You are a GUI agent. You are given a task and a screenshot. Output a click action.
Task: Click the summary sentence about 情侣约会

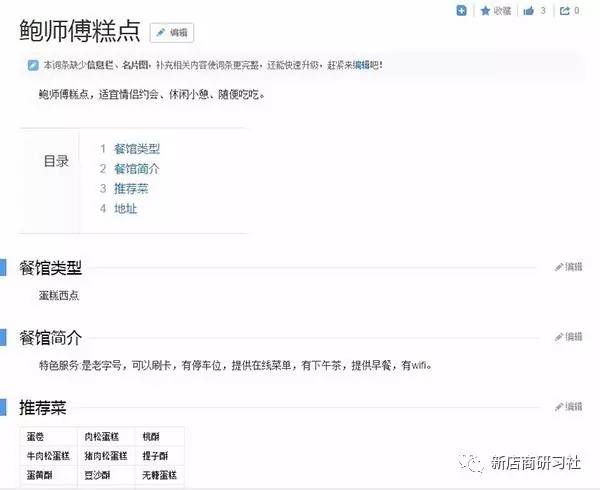pyautogui.click(x=152, y=94)
